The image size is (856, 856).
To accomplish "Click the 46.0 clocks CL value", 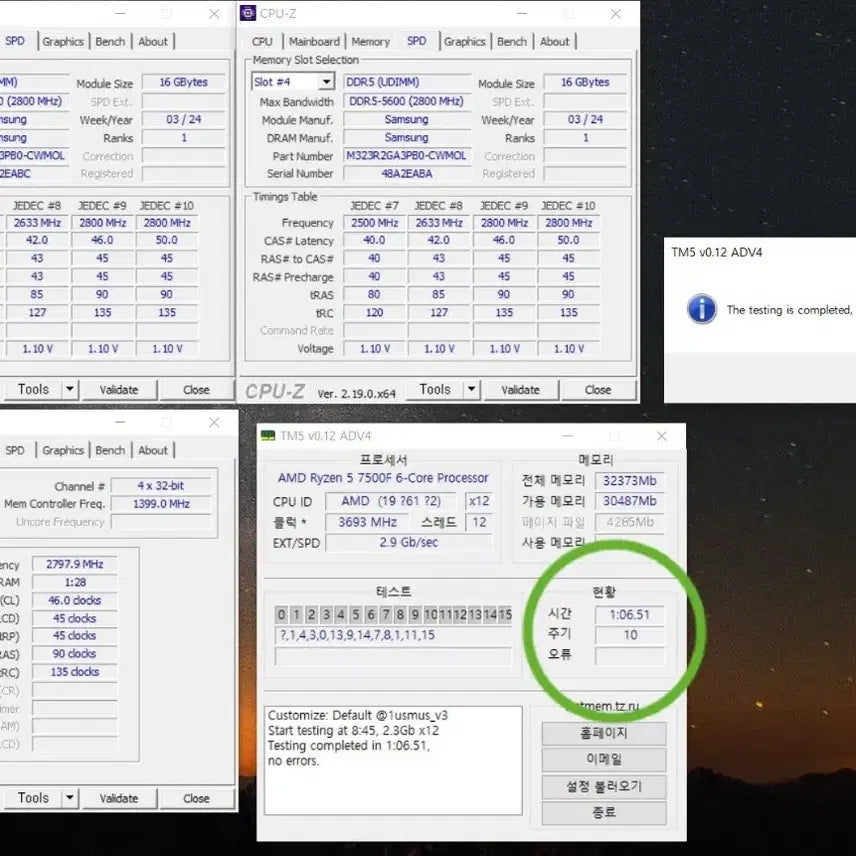I will (75, 601).
